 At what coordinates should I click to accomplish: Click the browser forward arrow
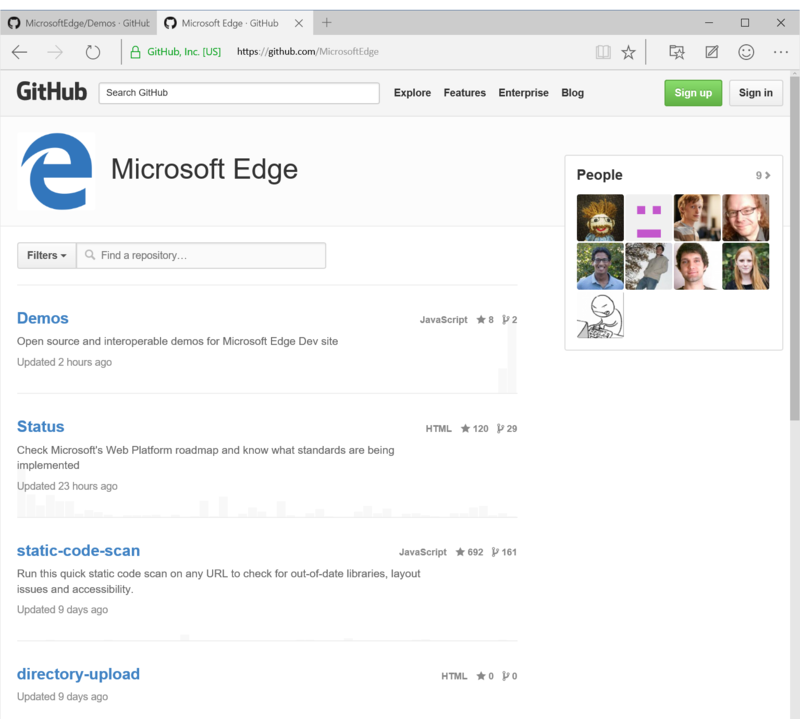coord(55,52)
